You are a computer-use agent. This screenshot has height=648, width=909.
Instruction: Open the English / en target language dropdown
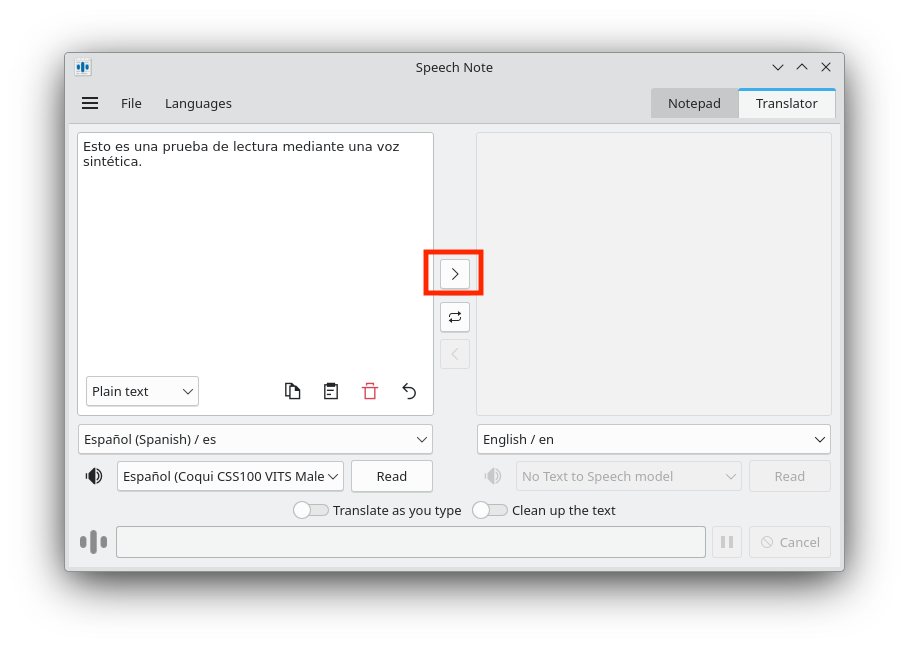tap(654, 439)
